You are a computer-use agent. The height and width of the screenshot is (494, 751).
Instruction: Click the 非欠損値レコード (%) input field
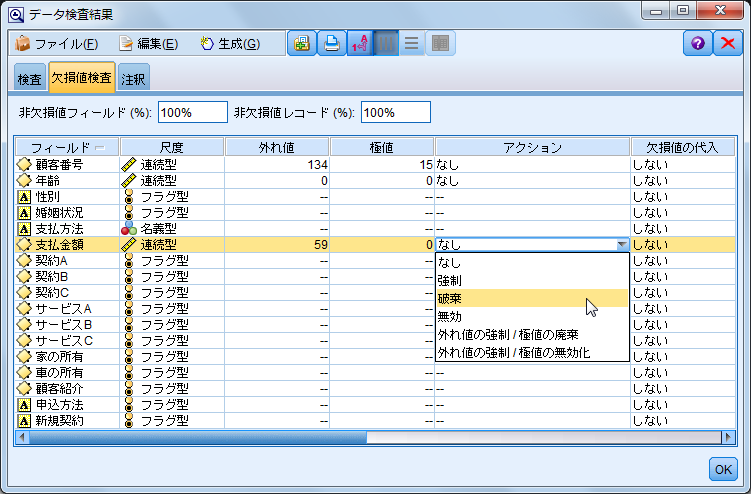point(396,112)
